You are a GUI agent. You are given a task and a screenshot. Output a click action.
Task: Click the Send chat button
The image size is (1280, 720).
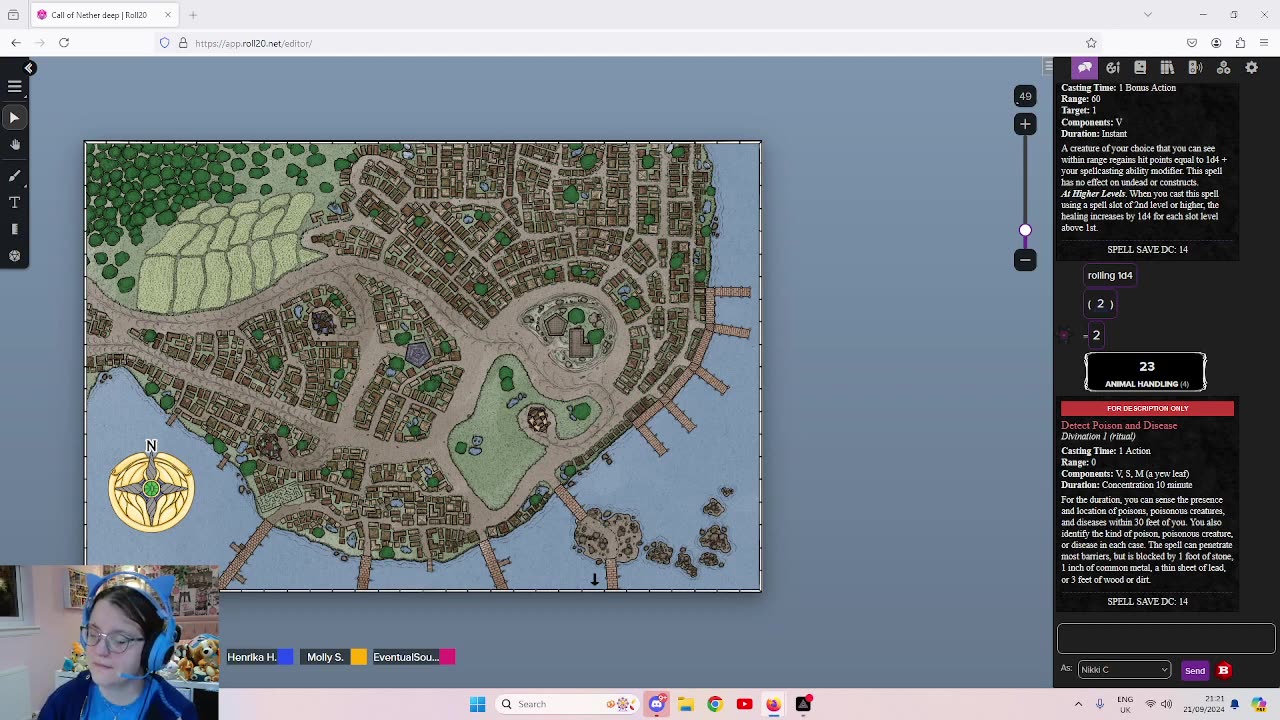[x=1195, y=671]
